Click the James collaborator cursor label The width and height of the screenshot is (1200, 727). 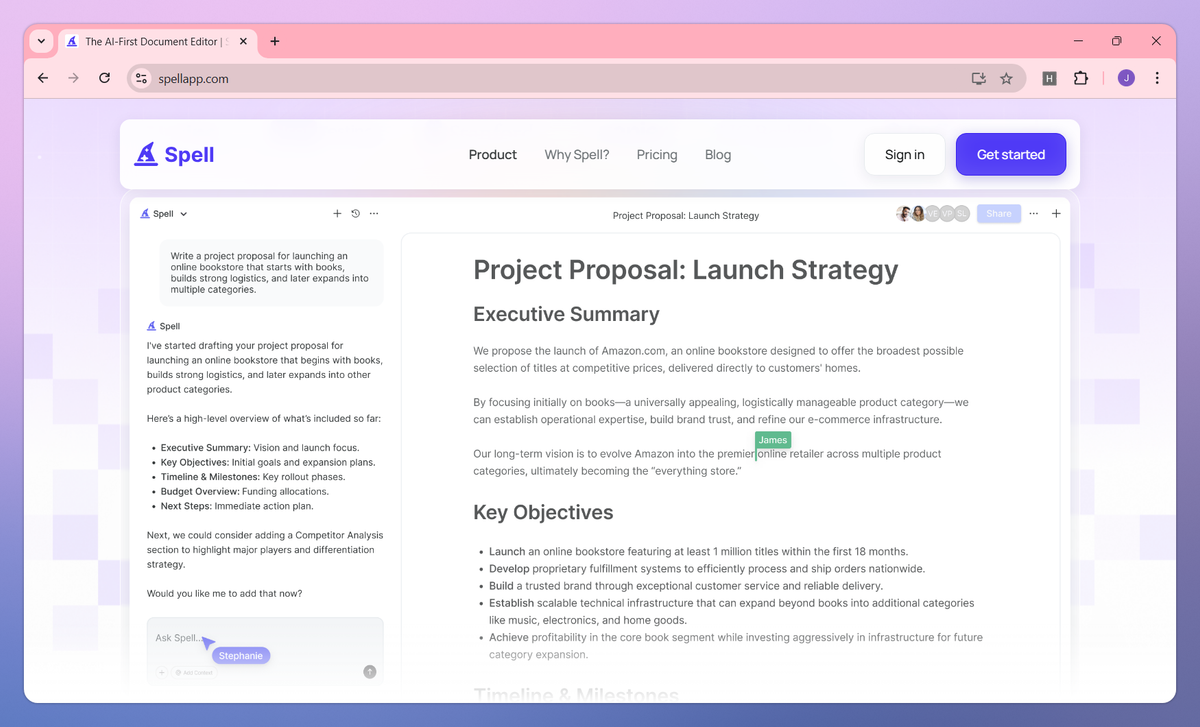(x=773, y=440)
